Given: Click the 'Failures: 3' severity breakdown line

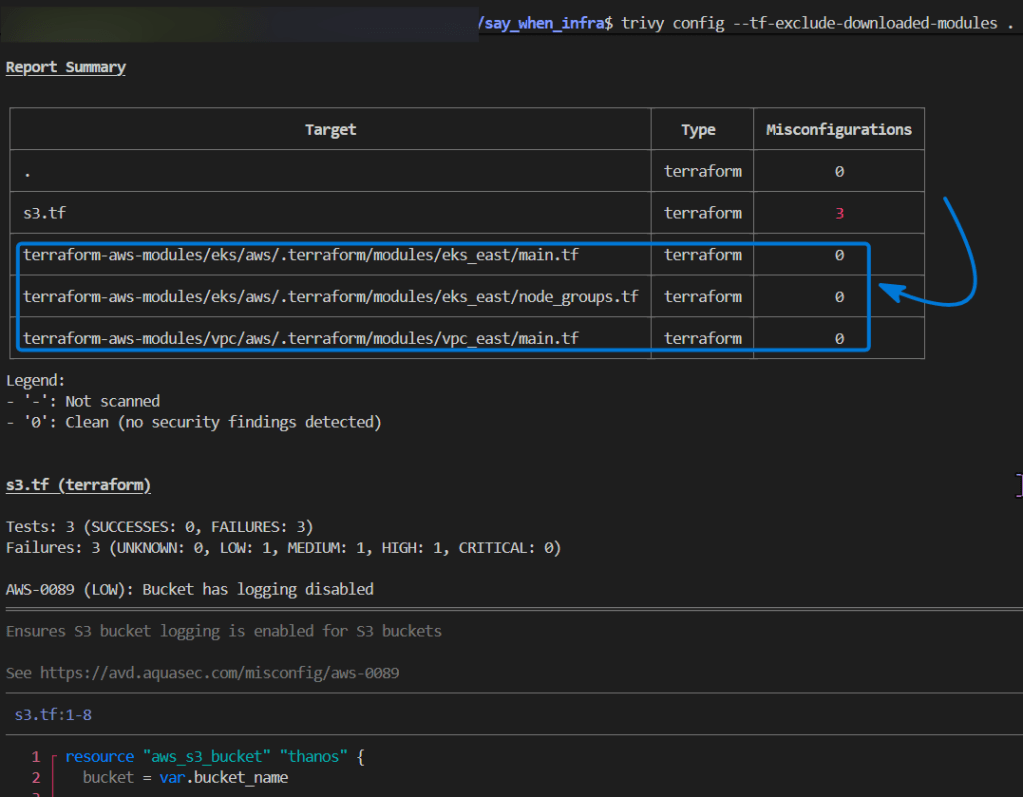Looking at the screenshot, I should 283,547.
